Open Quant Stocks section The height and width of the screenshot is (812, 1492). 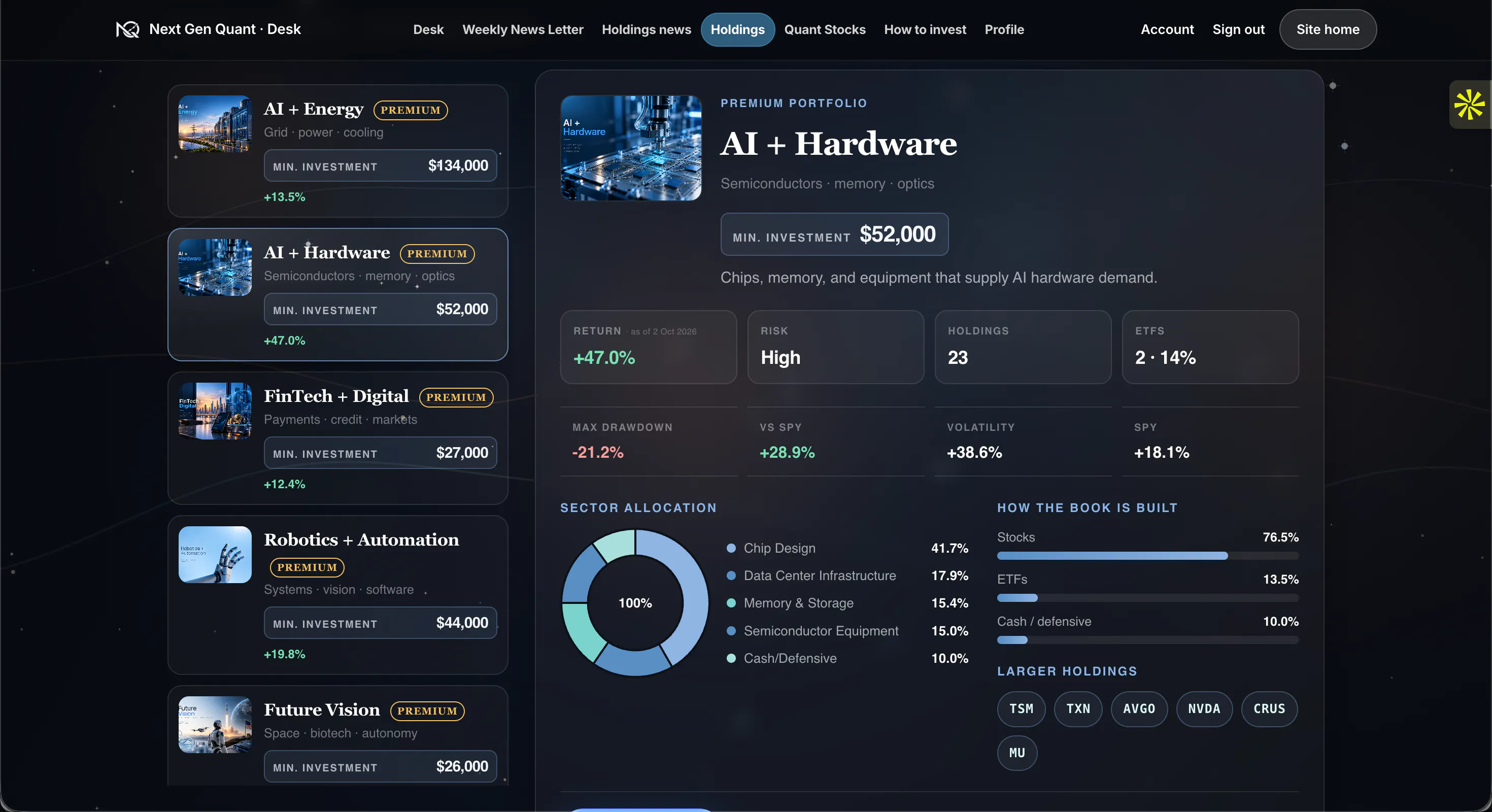pos(825,29)
